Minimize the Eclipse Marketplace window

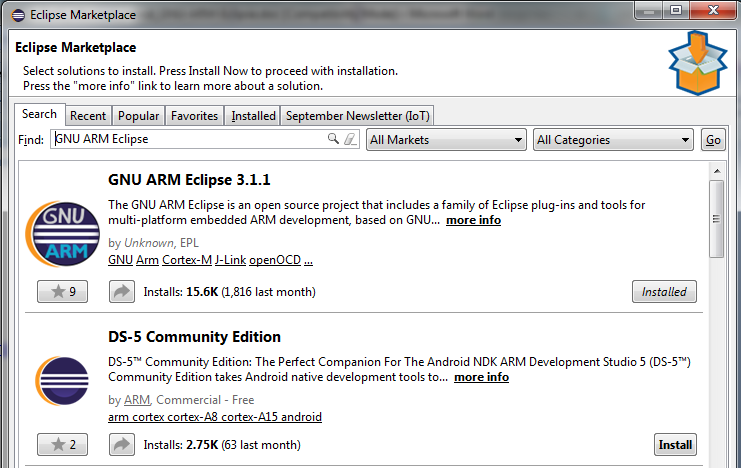(x=649, y=10)
